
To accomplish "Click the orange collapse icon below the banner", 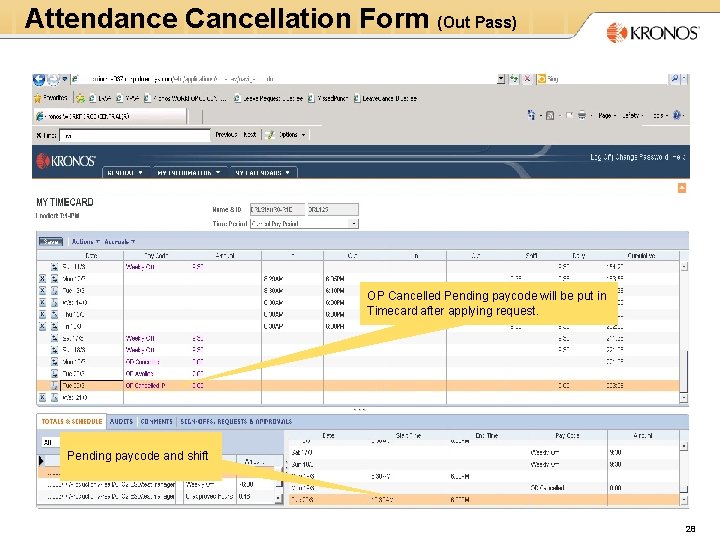I will pyautogui.click(x=682, y=188).
